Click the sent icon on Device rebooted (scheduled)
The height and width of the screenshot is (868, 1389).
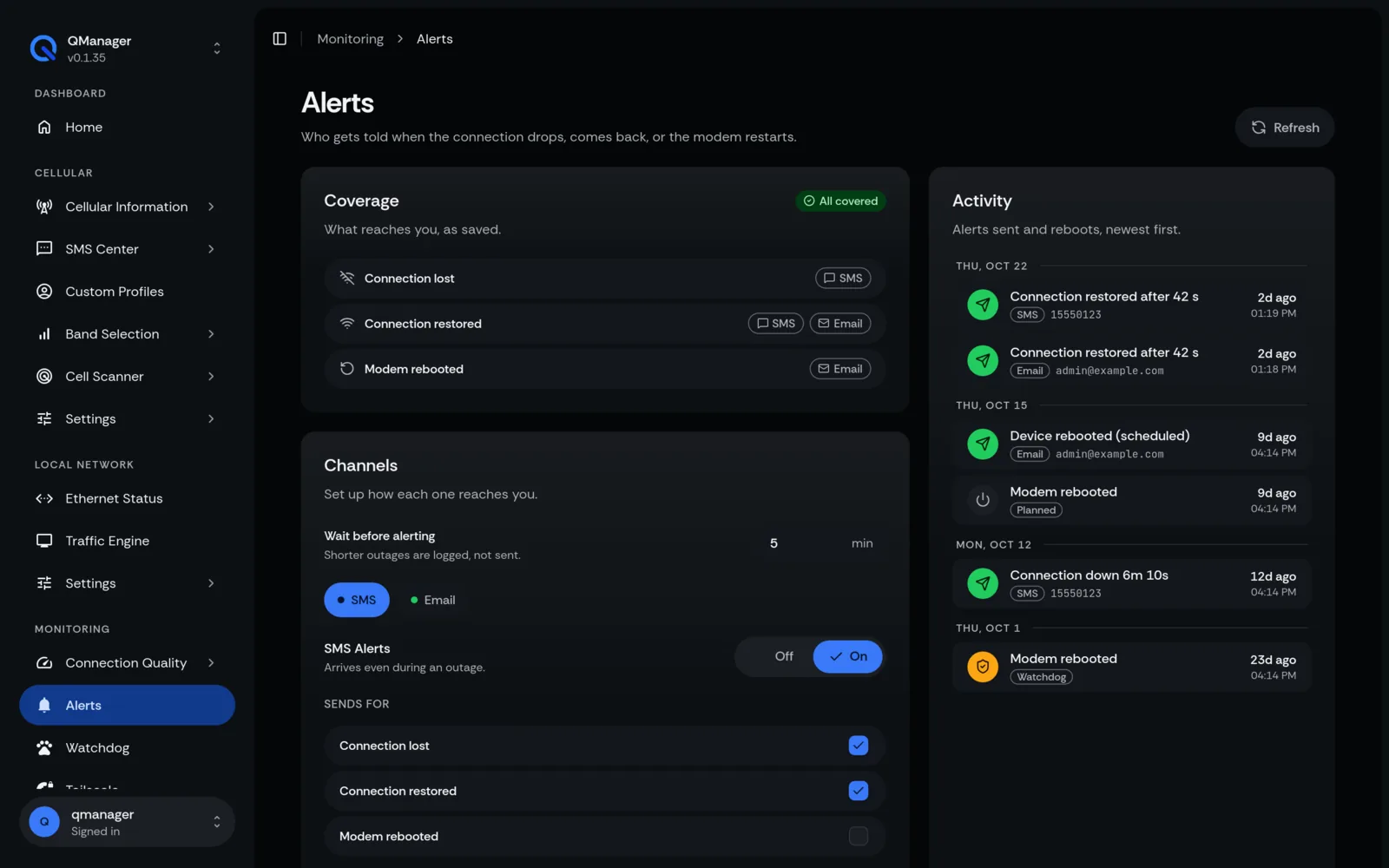pyautogui.click(x=983, y=444)
